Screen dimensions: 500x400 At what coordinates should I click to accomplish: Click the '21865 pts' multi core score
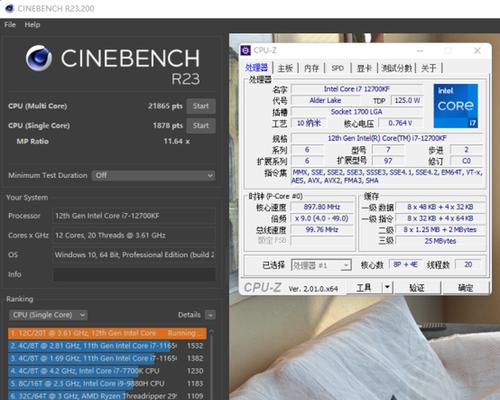pyautogui.click(x=165, y=106)
